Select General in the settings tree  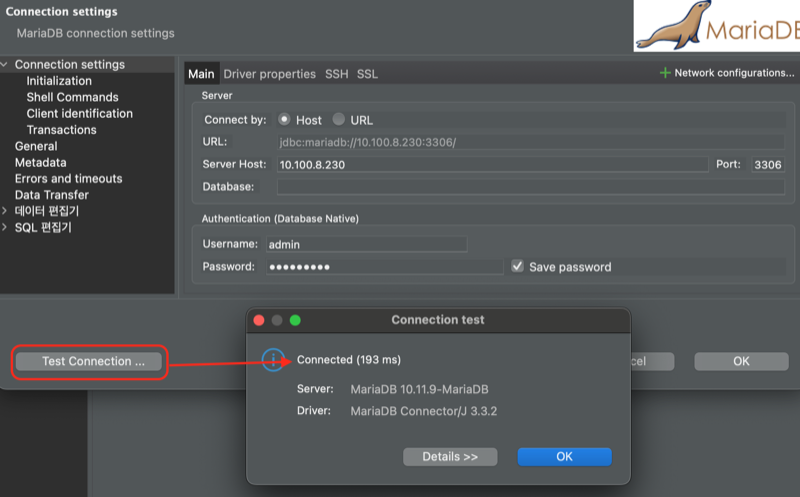coord(36,146)
